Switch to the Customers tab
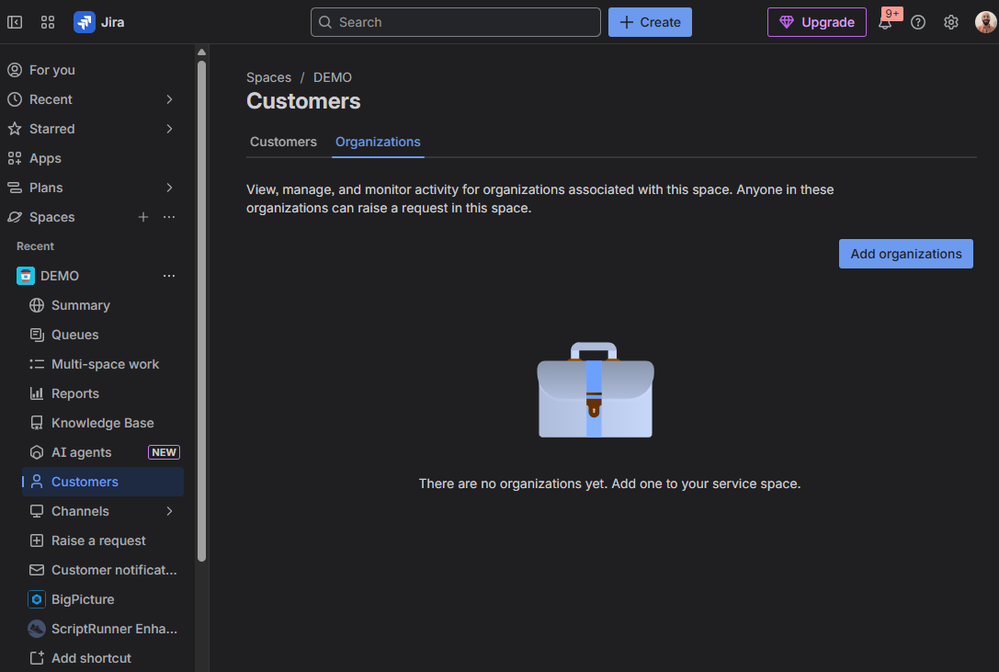Image resolution: width=999 pixels, height=672 pixels. (x=283, y=142)
